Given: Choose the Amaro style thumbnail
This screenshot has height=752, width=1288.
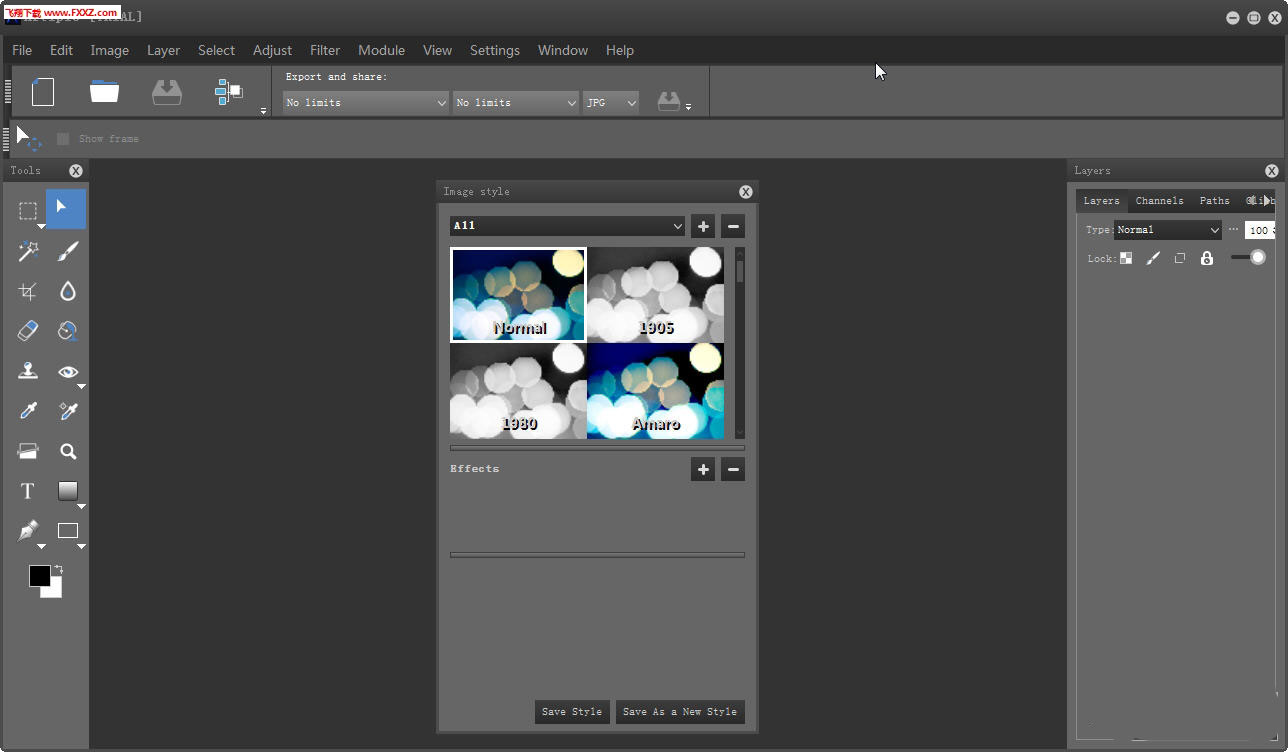Looking at the screenshot, I should click(655, 391).
